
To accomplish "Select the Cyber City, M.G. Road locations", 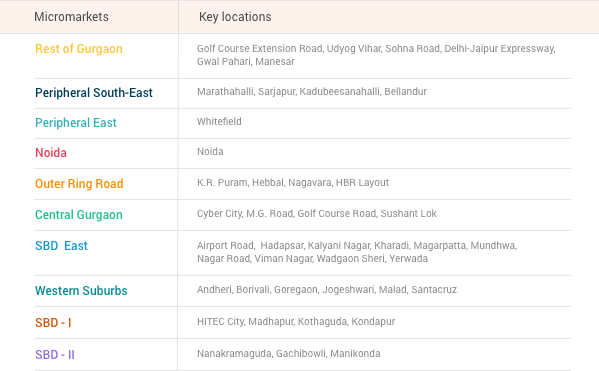I will pyautogui.click(x=317, y=214).
